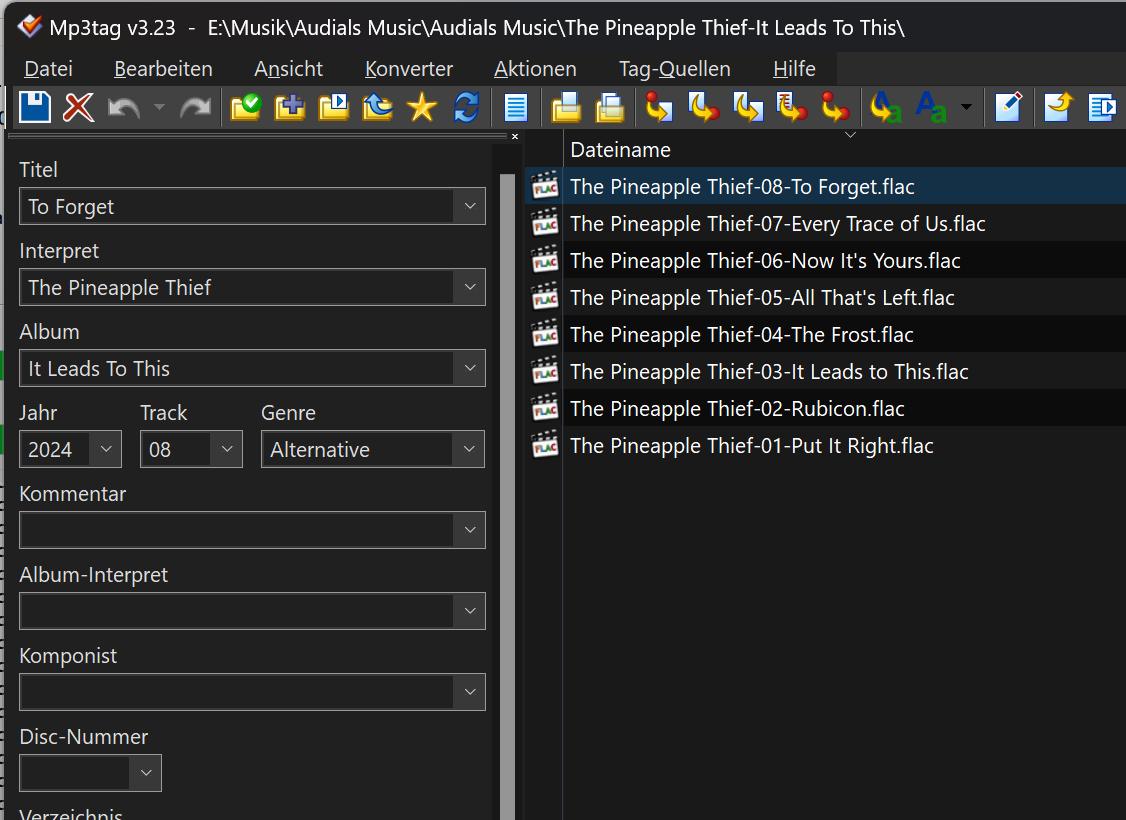Viewport: 1126px width, 820px height.
Task: Open the Ansicht menu
Action: coord(289,69)
